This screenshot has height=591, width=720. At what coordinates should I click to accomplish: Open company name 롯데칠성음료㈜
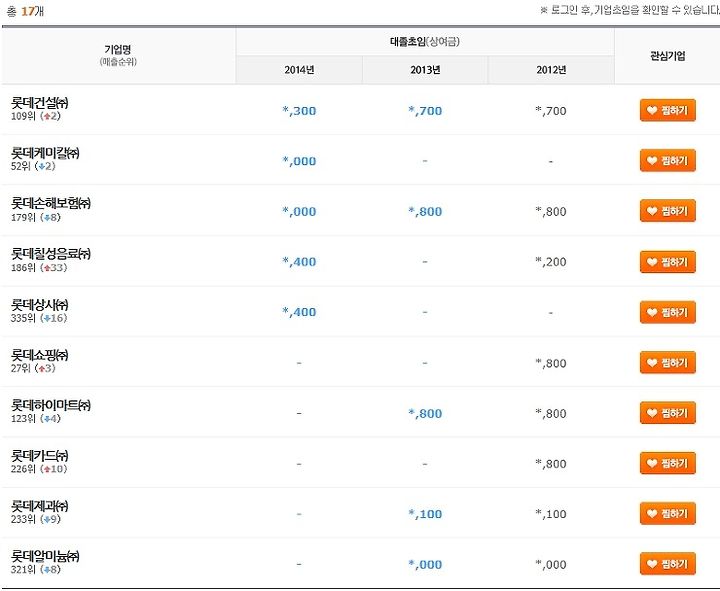pos(51,253)
